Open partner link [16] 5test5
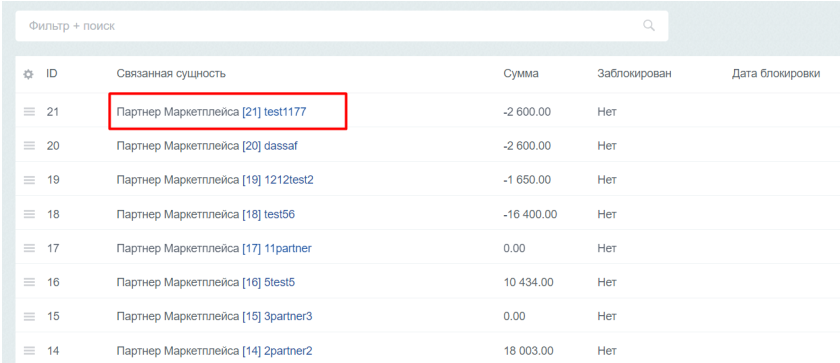The width and height of the screenshot is (840, 363). (268, 282)
